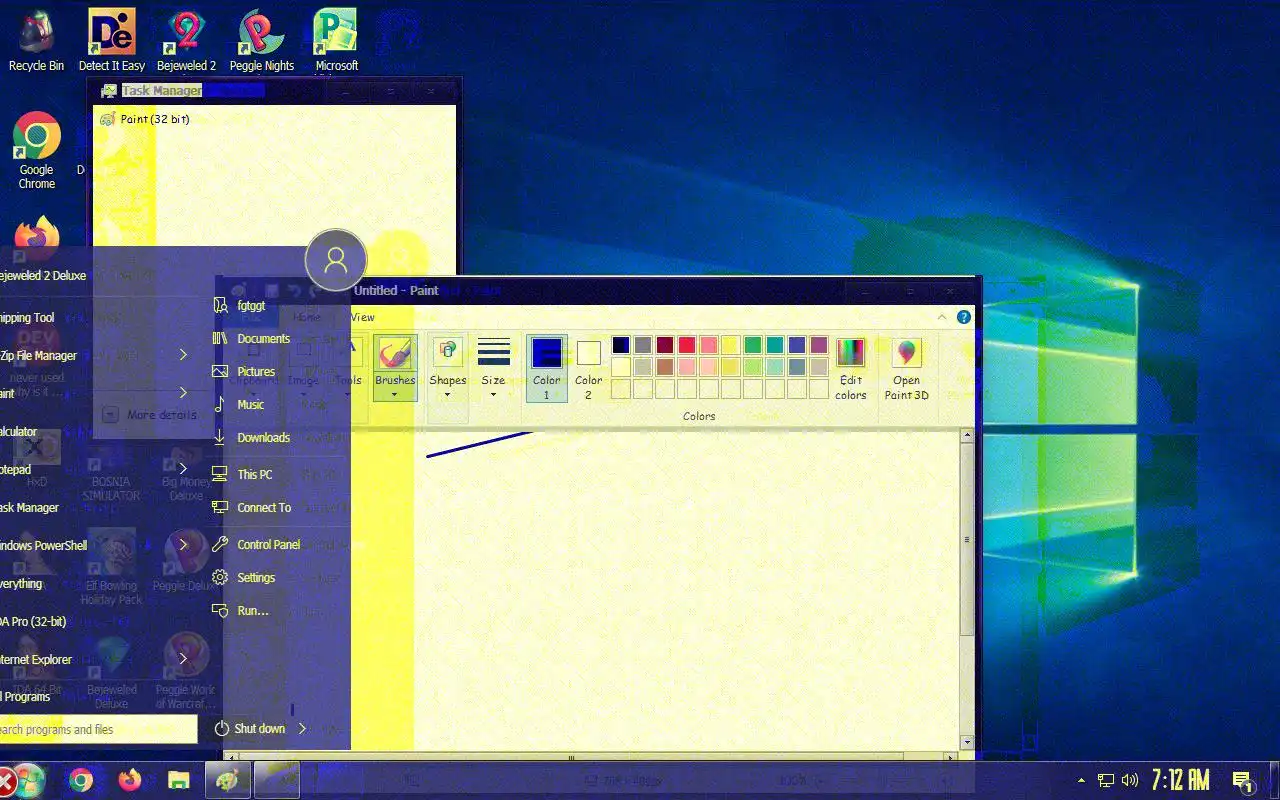Open Firefox from the taskbar
The width and height of the screenshot is (1280, 800).
coord(130,780)
